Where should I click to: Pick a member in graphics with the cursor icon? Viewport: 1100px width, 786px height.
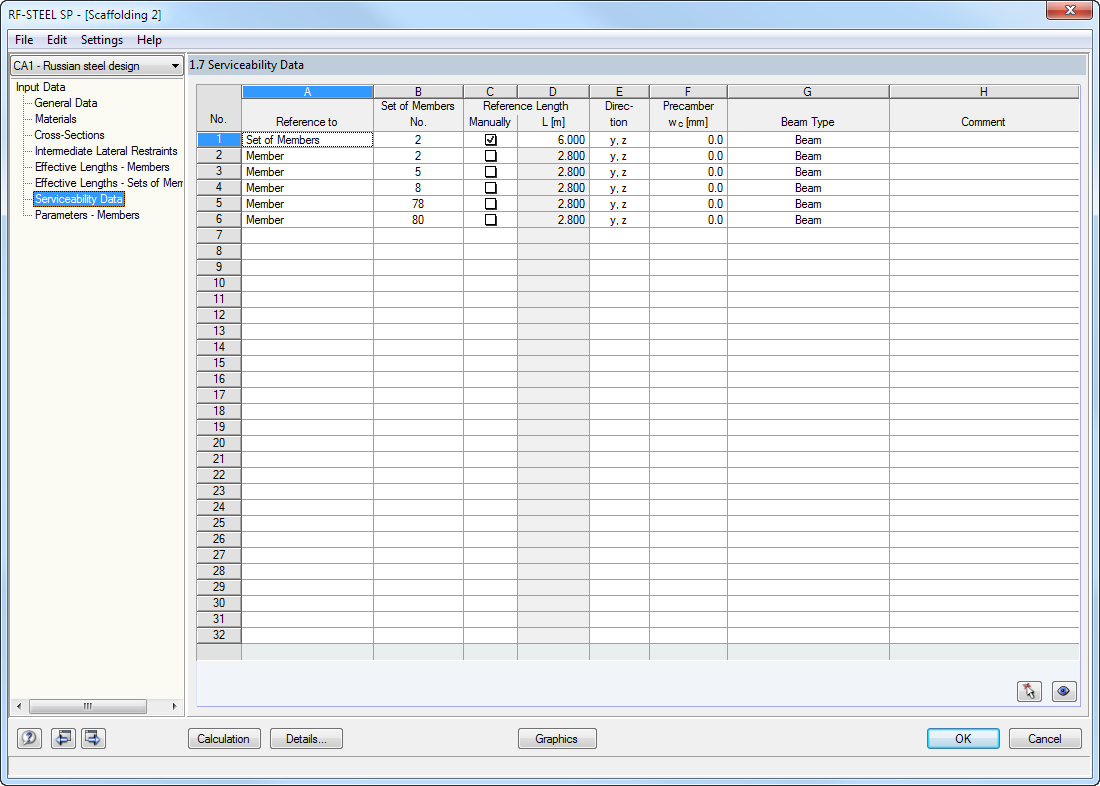click(x=1029, y=691)
